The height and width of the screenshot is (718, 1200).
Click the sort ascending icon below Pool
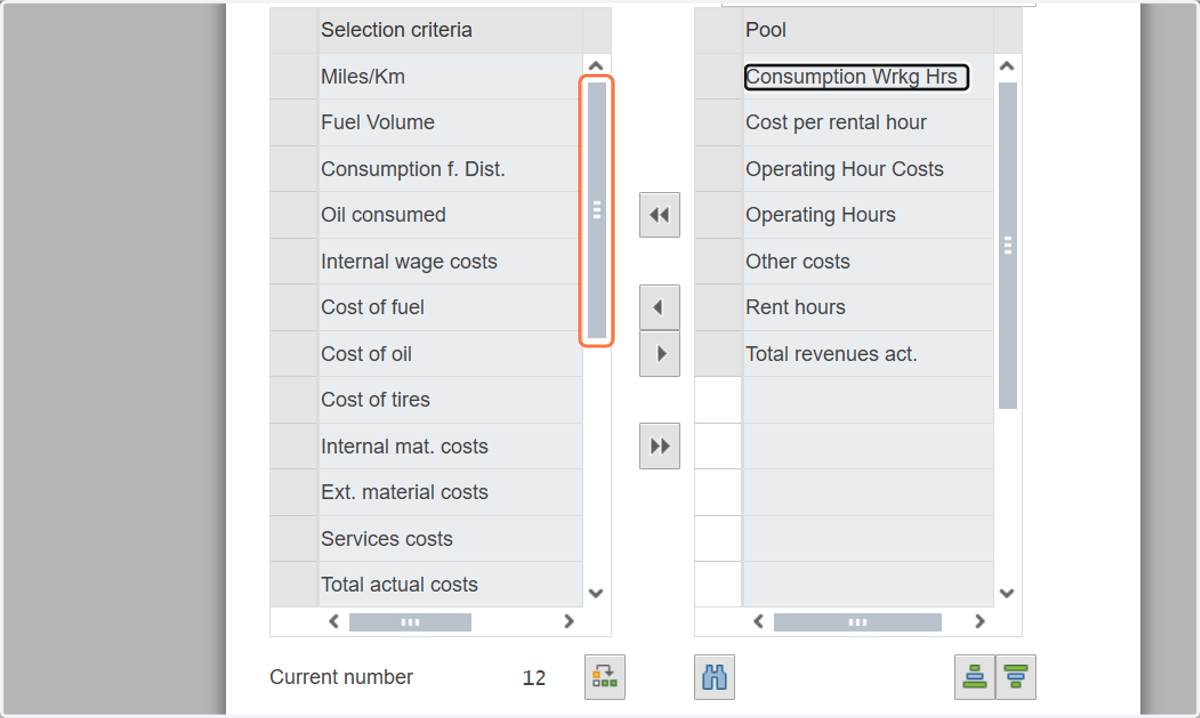pyautogui.click(x=975, y=677)
